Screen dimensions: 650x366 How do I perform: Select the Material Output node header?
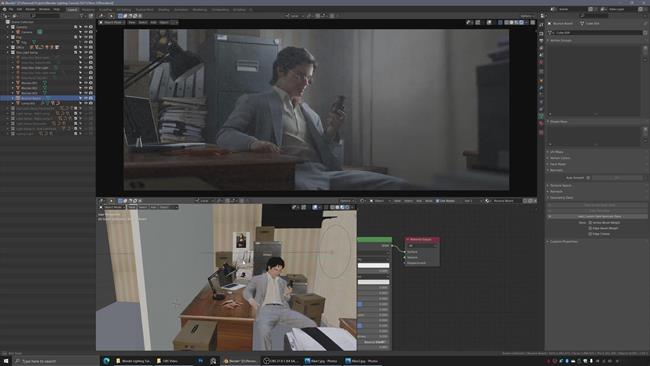click(x=422, y=240)
